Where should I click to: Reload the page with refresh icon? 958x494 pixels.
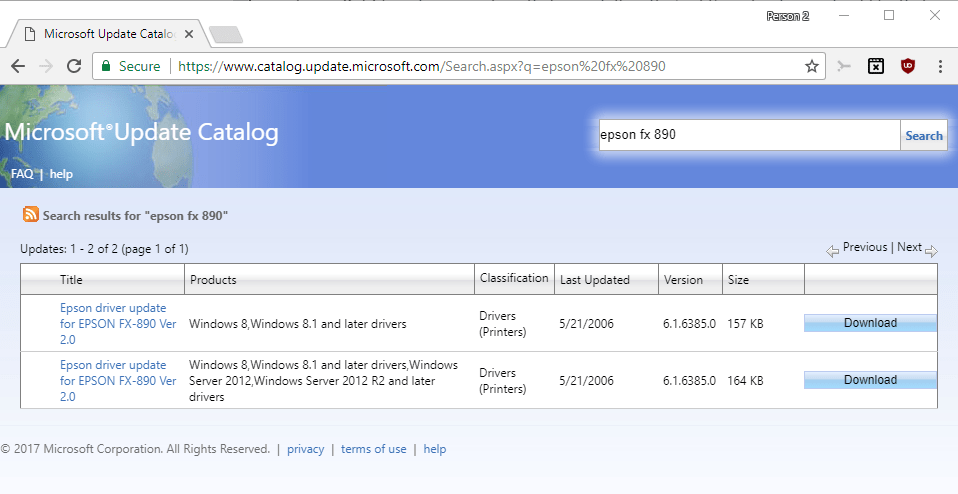click(x=73, y=67)
